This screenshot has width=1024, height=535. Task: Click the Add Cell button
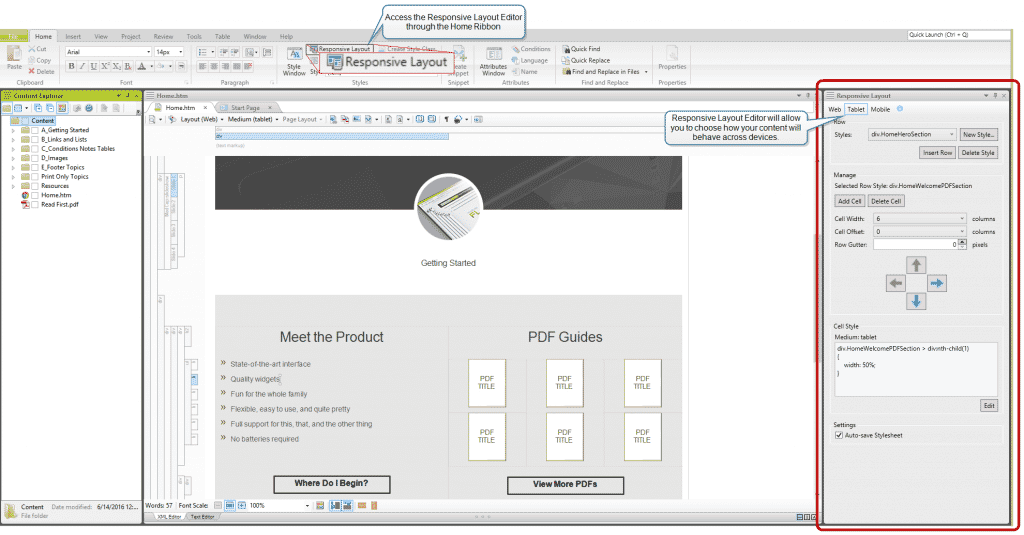point(849,201)
